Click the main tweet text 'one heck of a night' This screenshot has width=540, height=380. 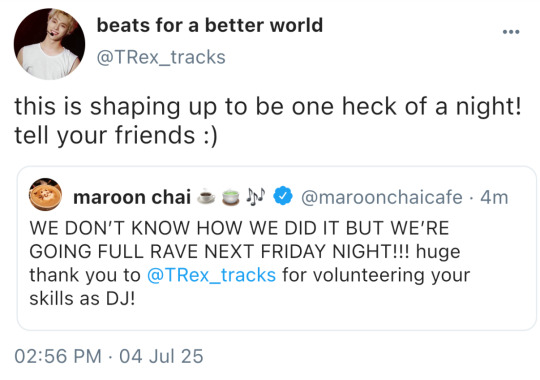[406, 106]
